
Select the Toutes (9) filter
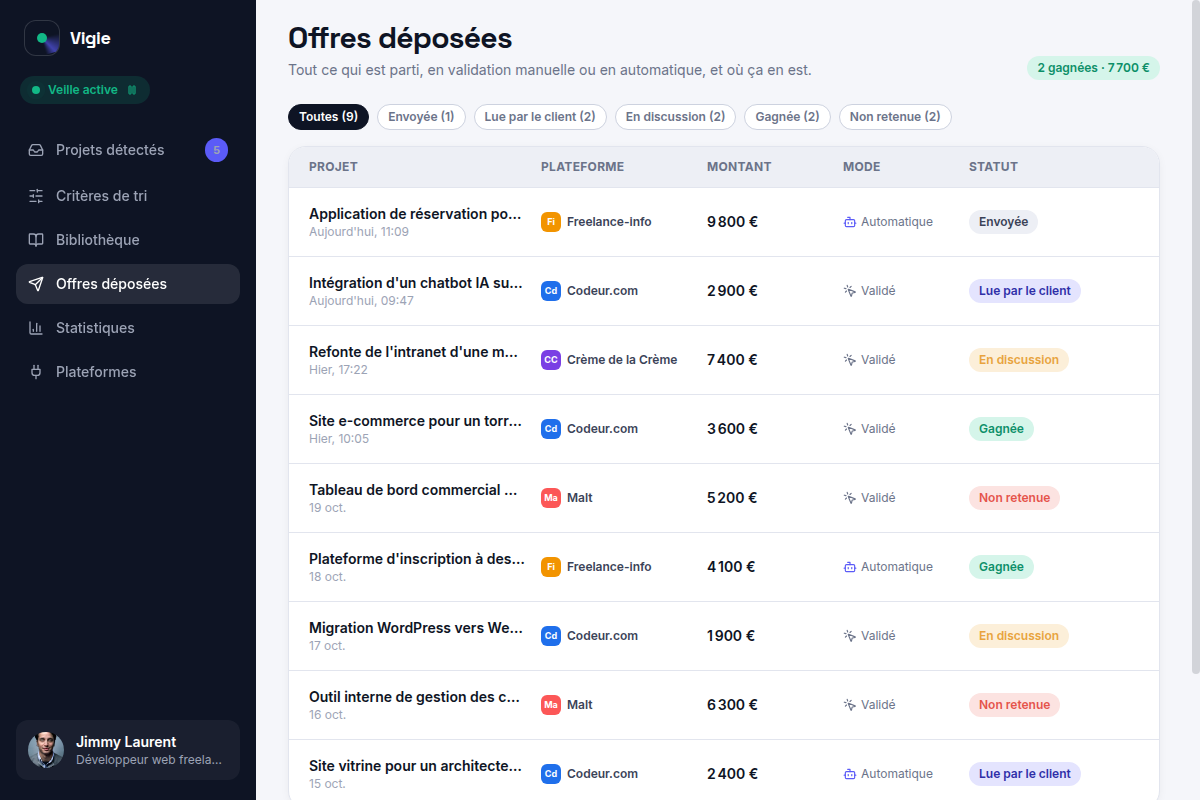point(328,117)
